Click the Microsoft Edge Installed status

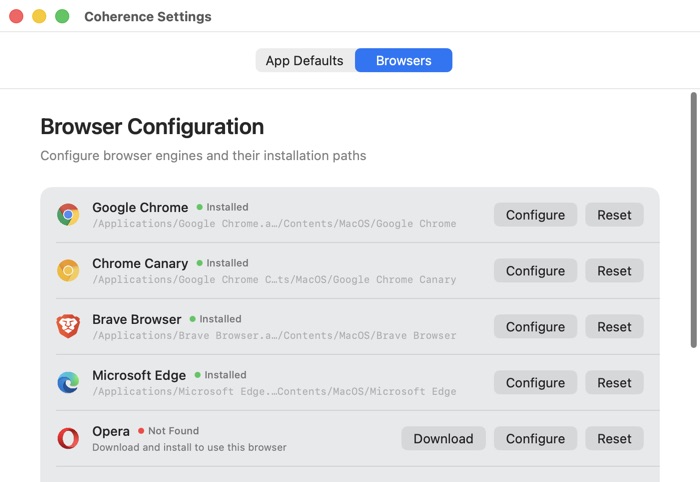[x=221, y=374]
